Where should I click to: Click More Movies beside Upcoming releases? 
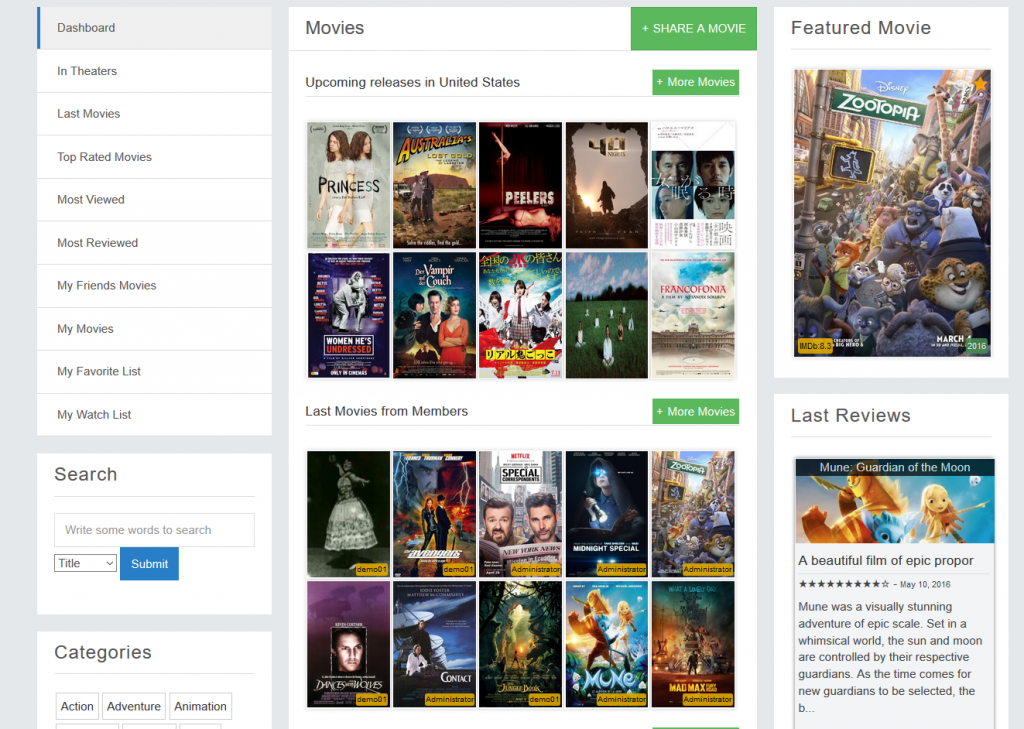[696, 82]
